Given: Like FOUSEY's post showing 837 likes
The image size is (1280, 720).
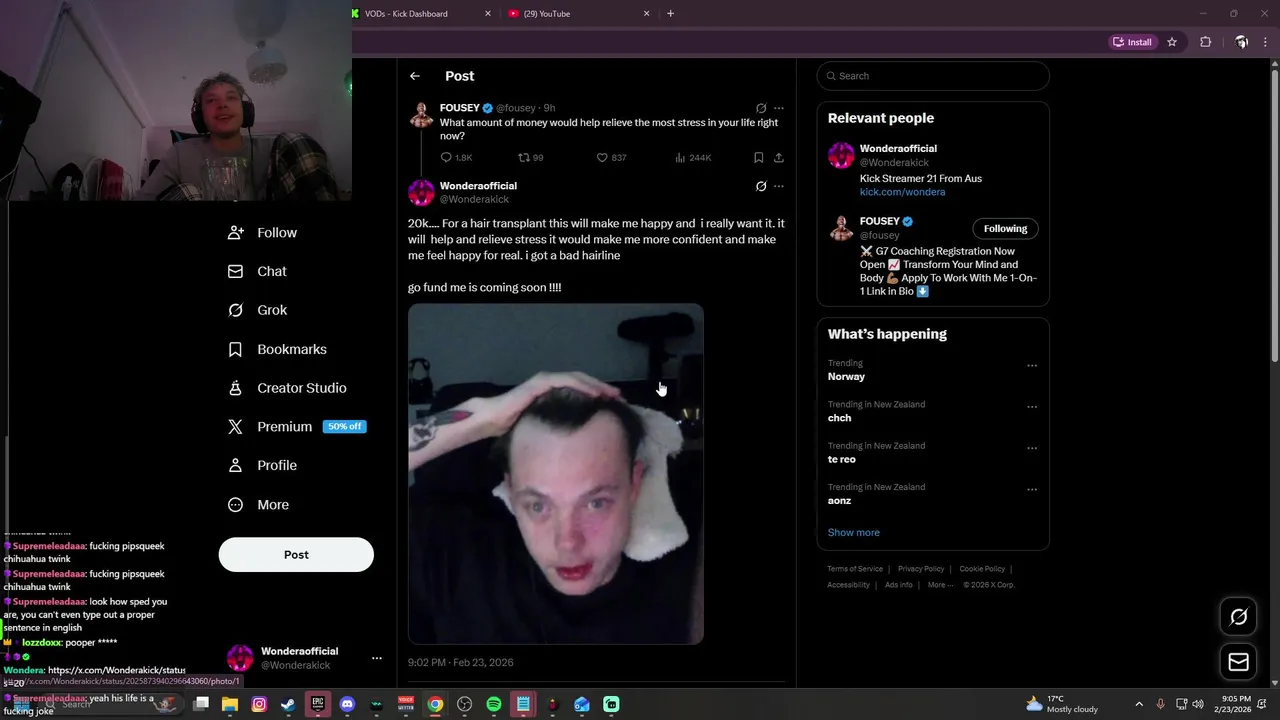Looking at the screenshot, I should tap(611, 158).
